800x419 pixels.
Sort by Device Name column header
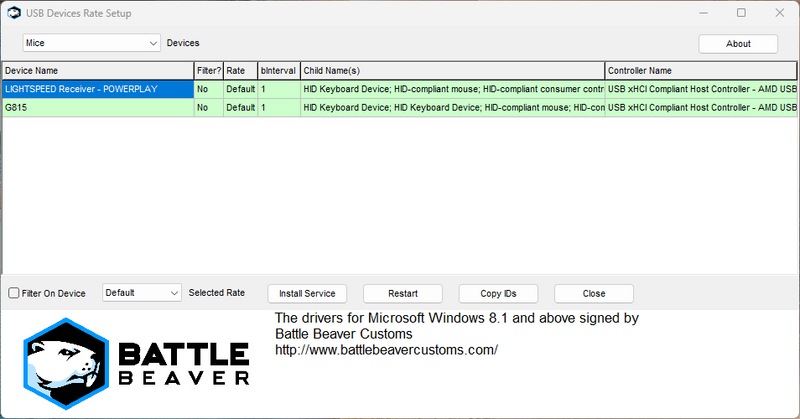[97, 71]
